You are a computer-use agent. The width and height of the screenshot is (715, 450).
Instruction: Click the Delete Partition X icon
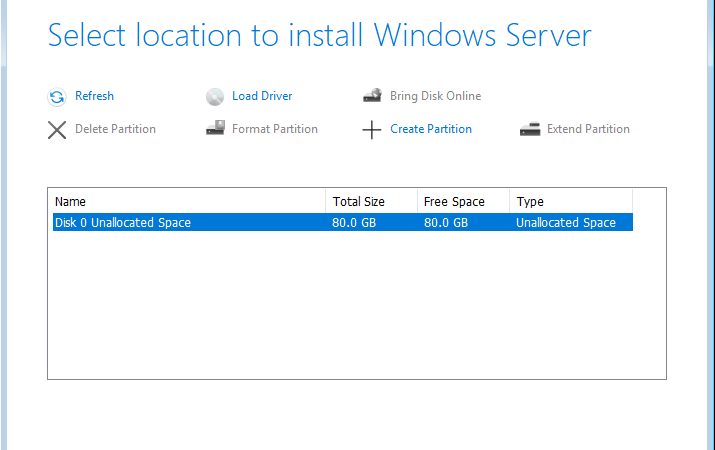tap(57, 130)
